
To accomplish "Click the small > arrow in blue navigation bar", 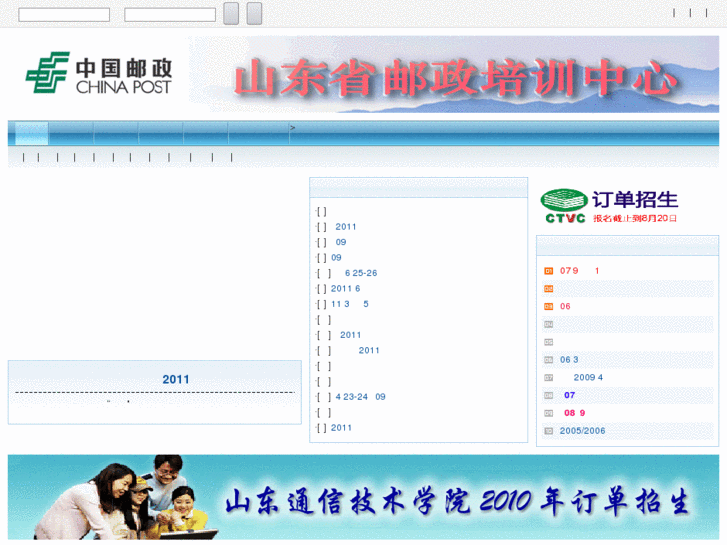I will coord(293,128).
